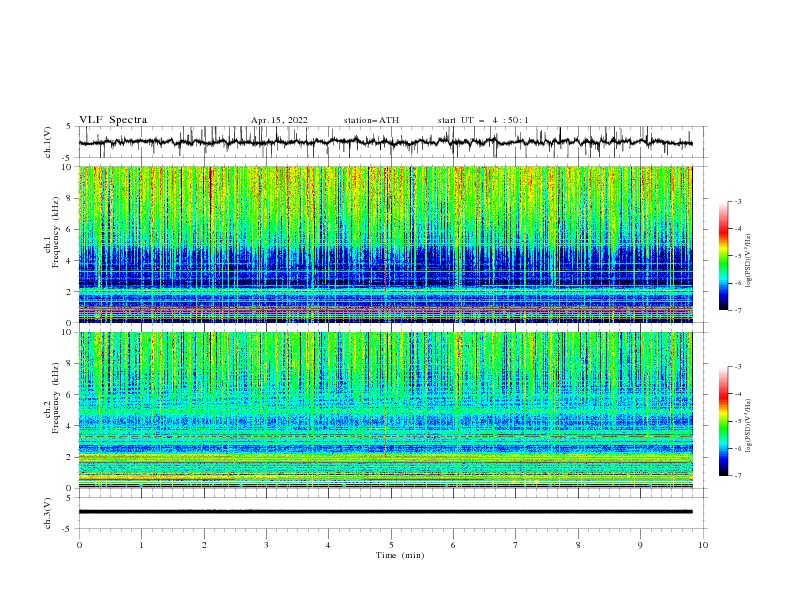This screenshot has height=612, width=792.
Task: Click ch.2 color bar "log(PSD)(V²/Hz)" caption
Action: (x=749, y=426)
